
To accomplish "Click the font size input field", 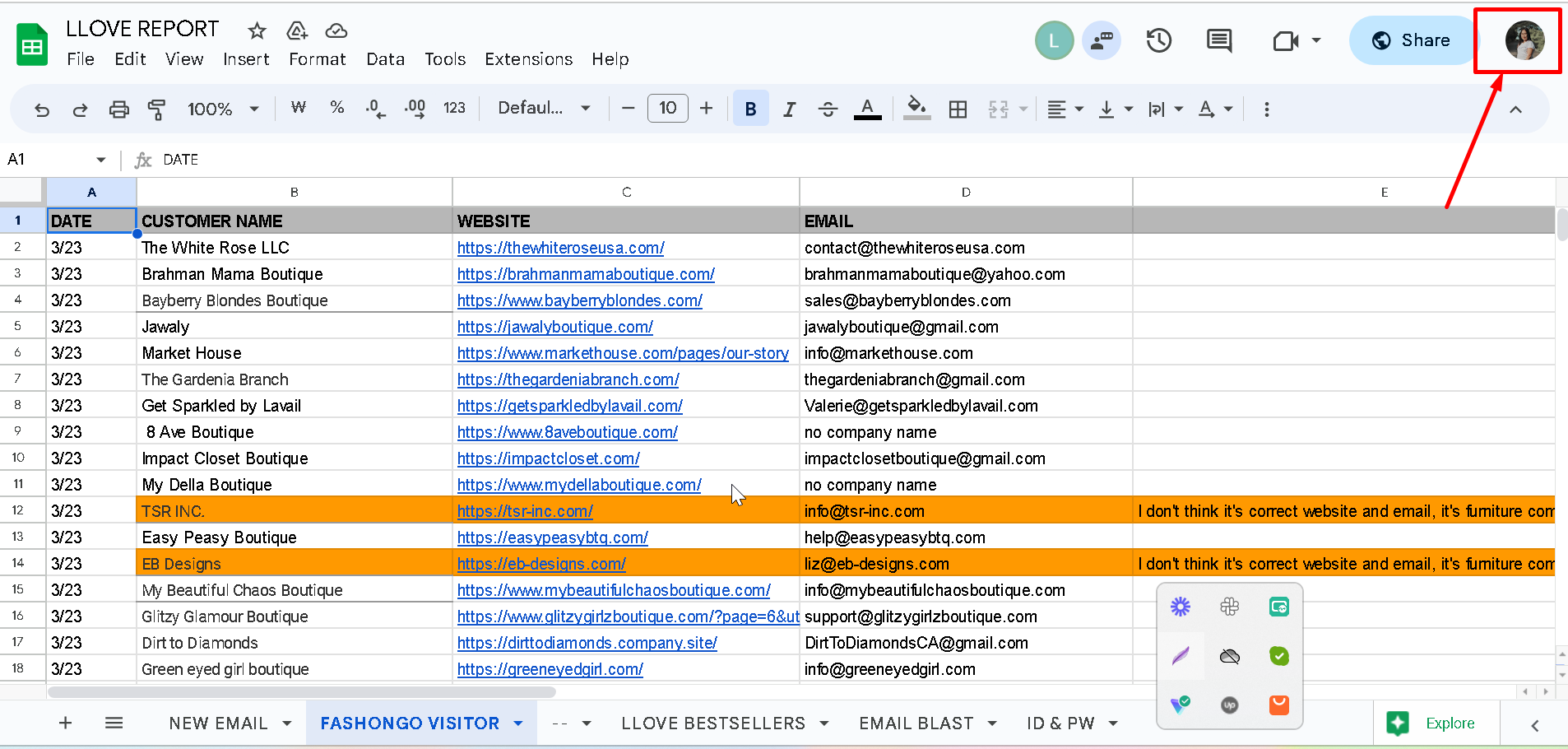I will pos(668,109).
